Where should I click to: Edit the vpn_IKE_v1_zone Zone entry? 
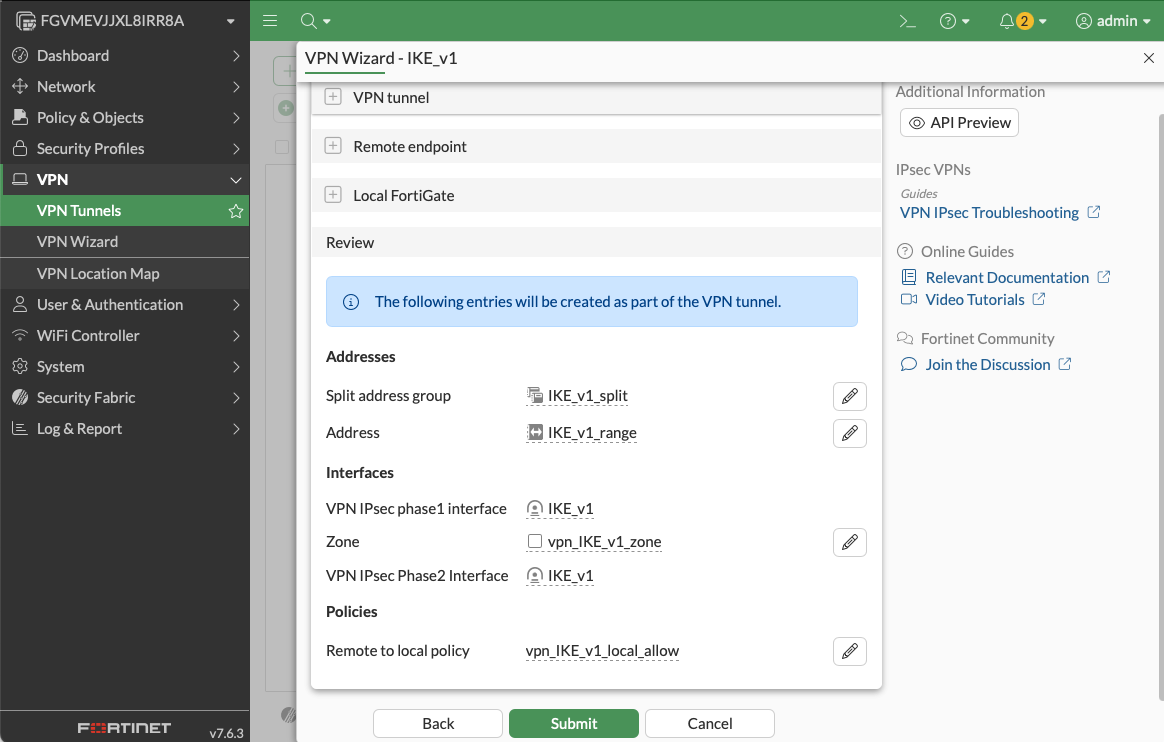[850, 542]
